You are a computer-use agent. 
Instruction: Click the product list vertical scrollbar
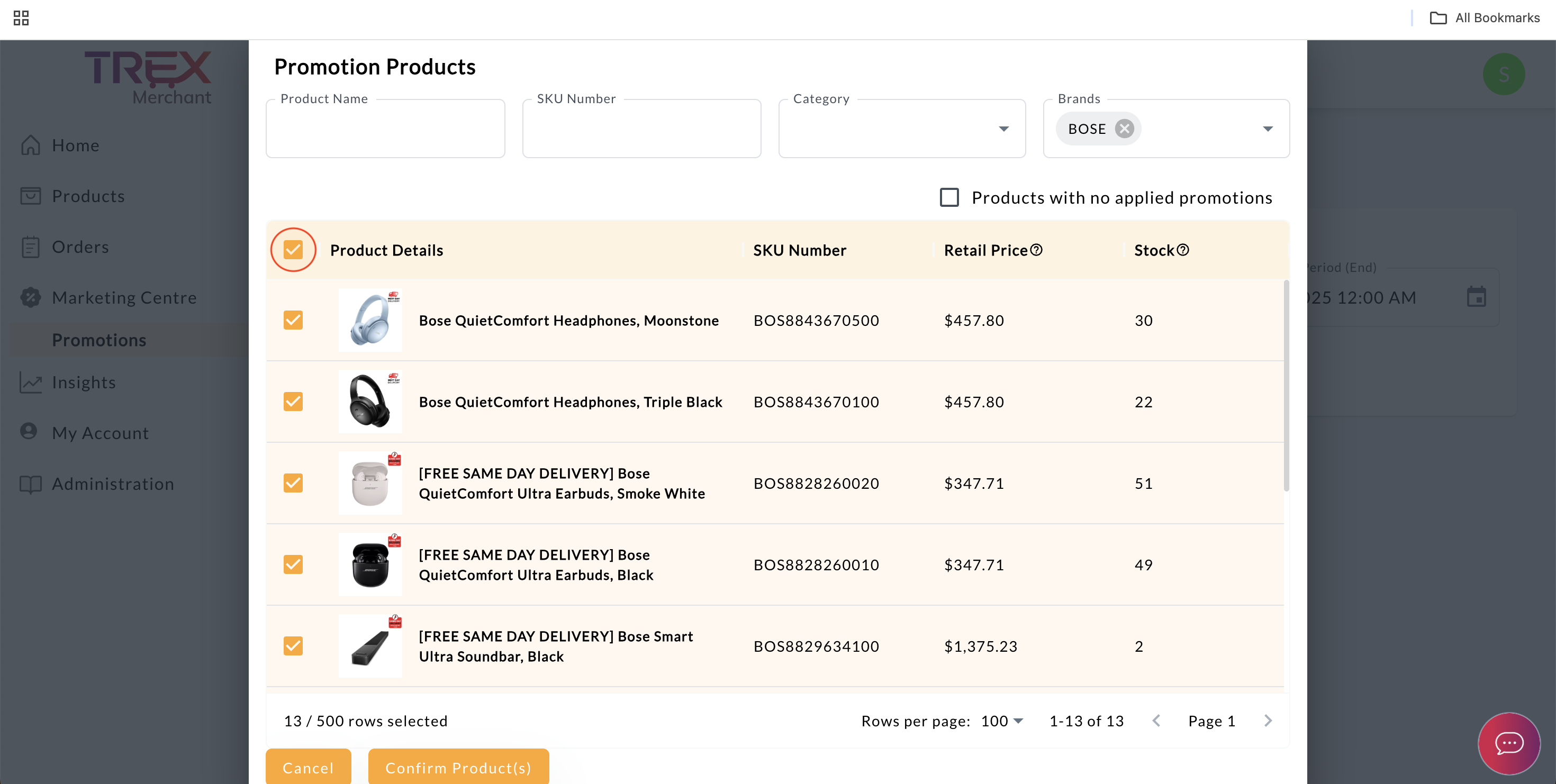[1286, 386]
